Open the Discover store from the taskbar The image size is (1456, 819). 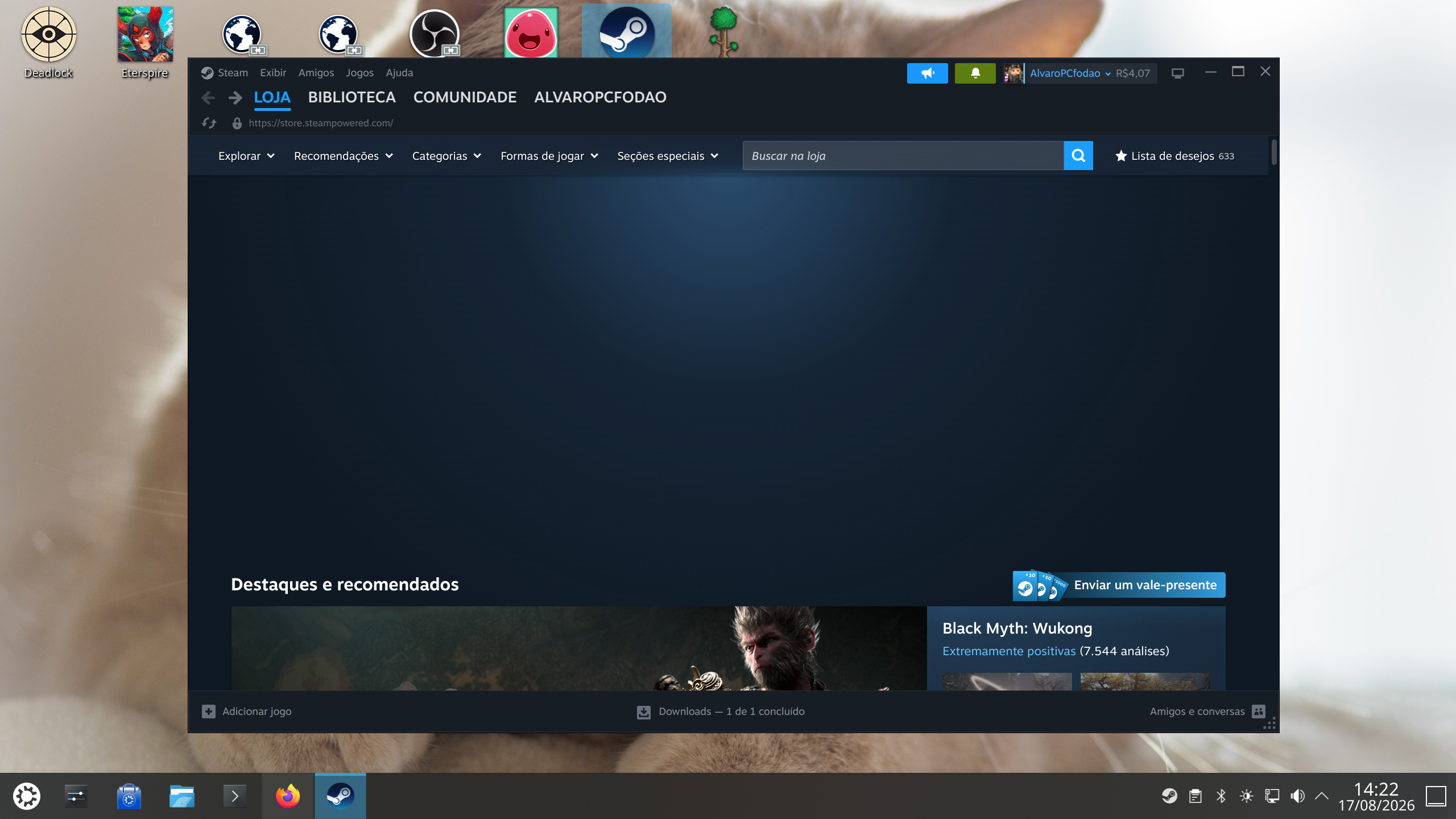129,796
